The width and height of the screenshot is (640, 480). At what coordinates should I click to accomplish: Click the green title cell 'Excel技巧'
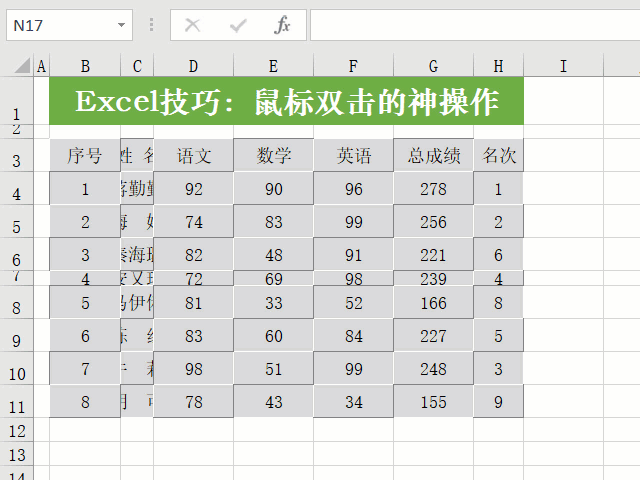point(287,101)
